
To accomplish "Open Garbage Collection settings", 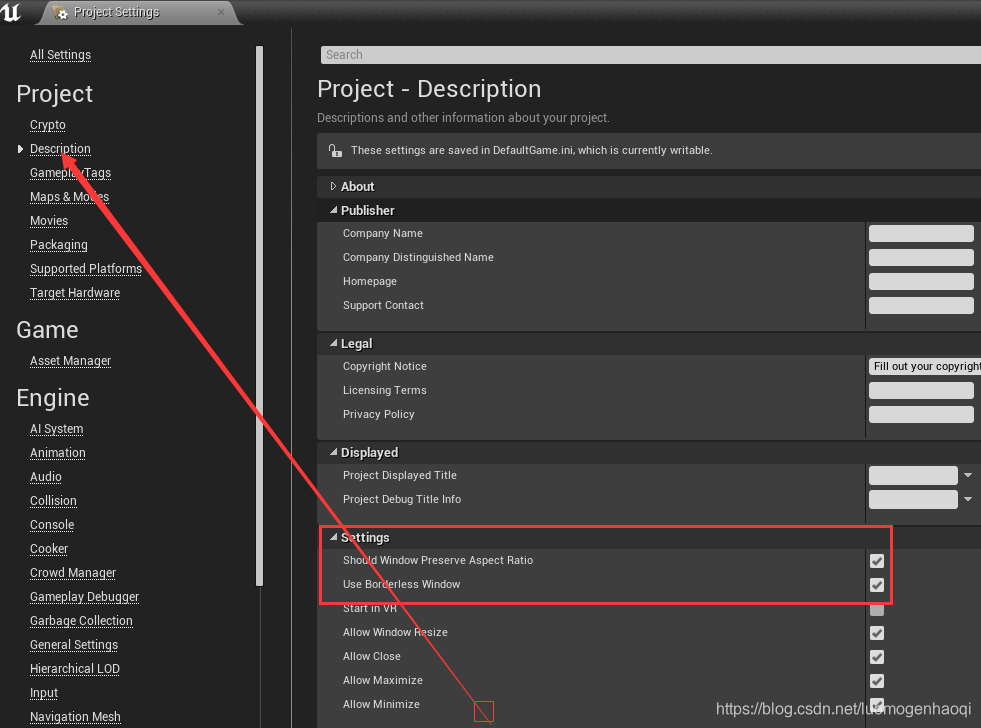I will pyautogui.click(x=81, y=621).
